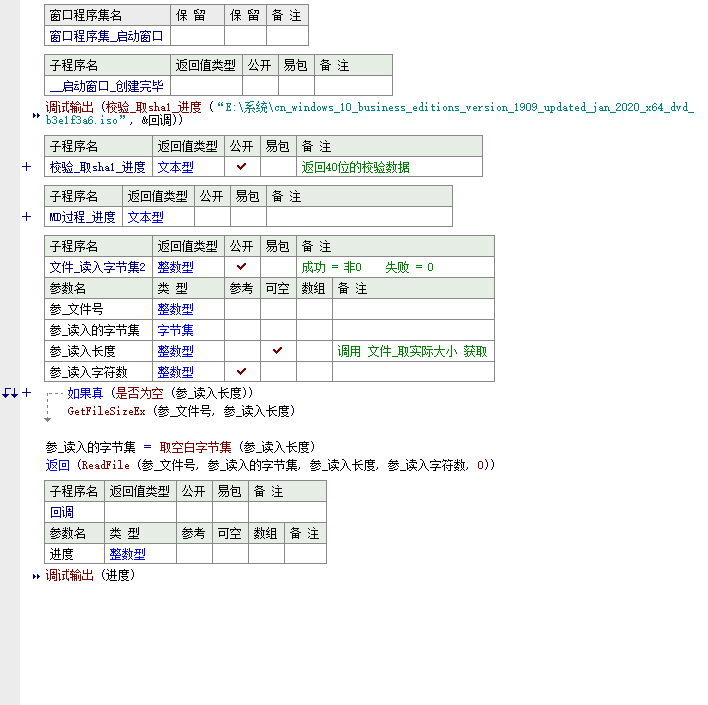The width and height of the screenshot is (708, 705).
Task: Toggle 公开 checkmark for 校验_取sha1_进度
Action: click(242, 167)
